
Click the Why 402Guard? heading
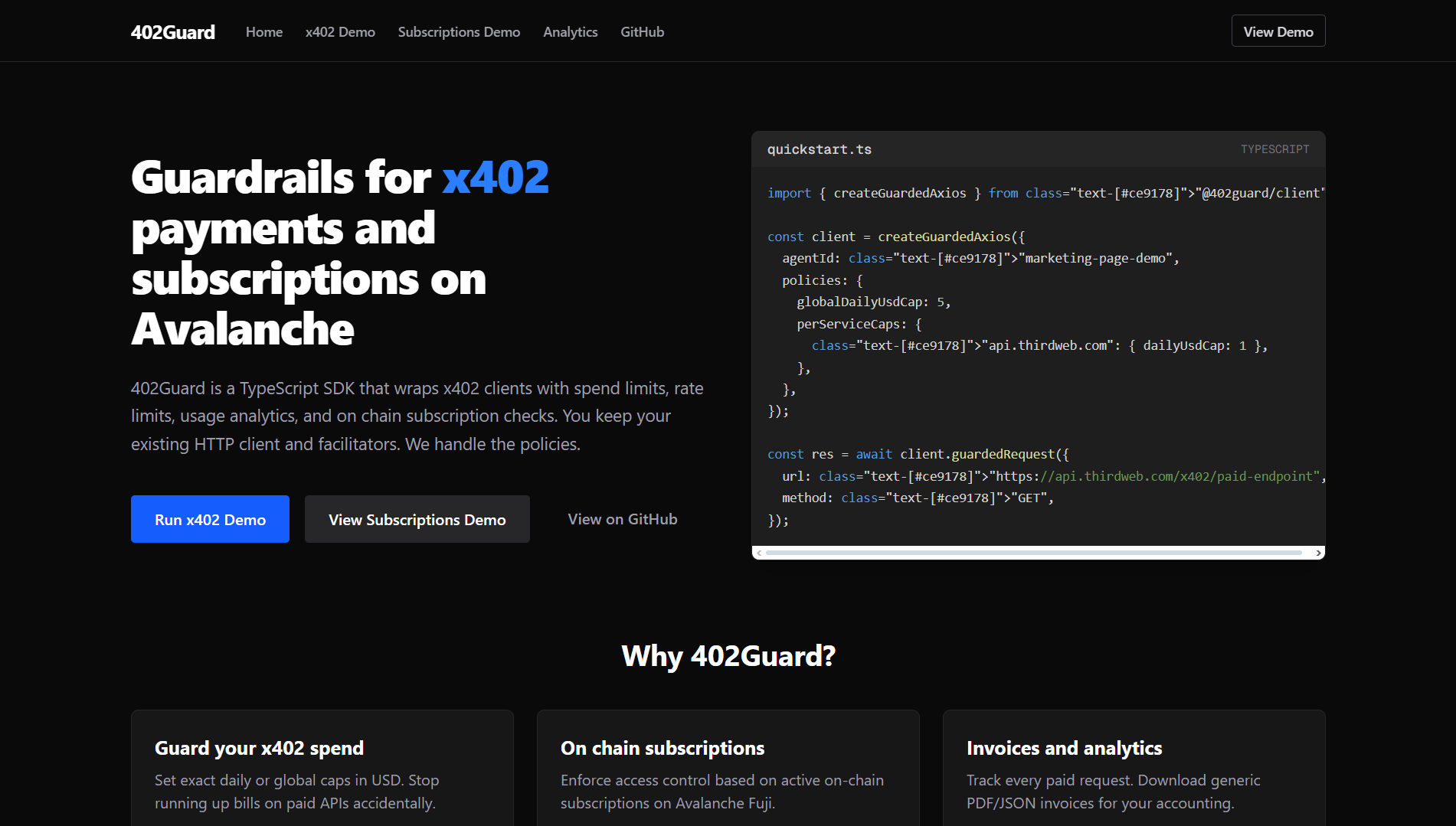[x=728, y=656]
